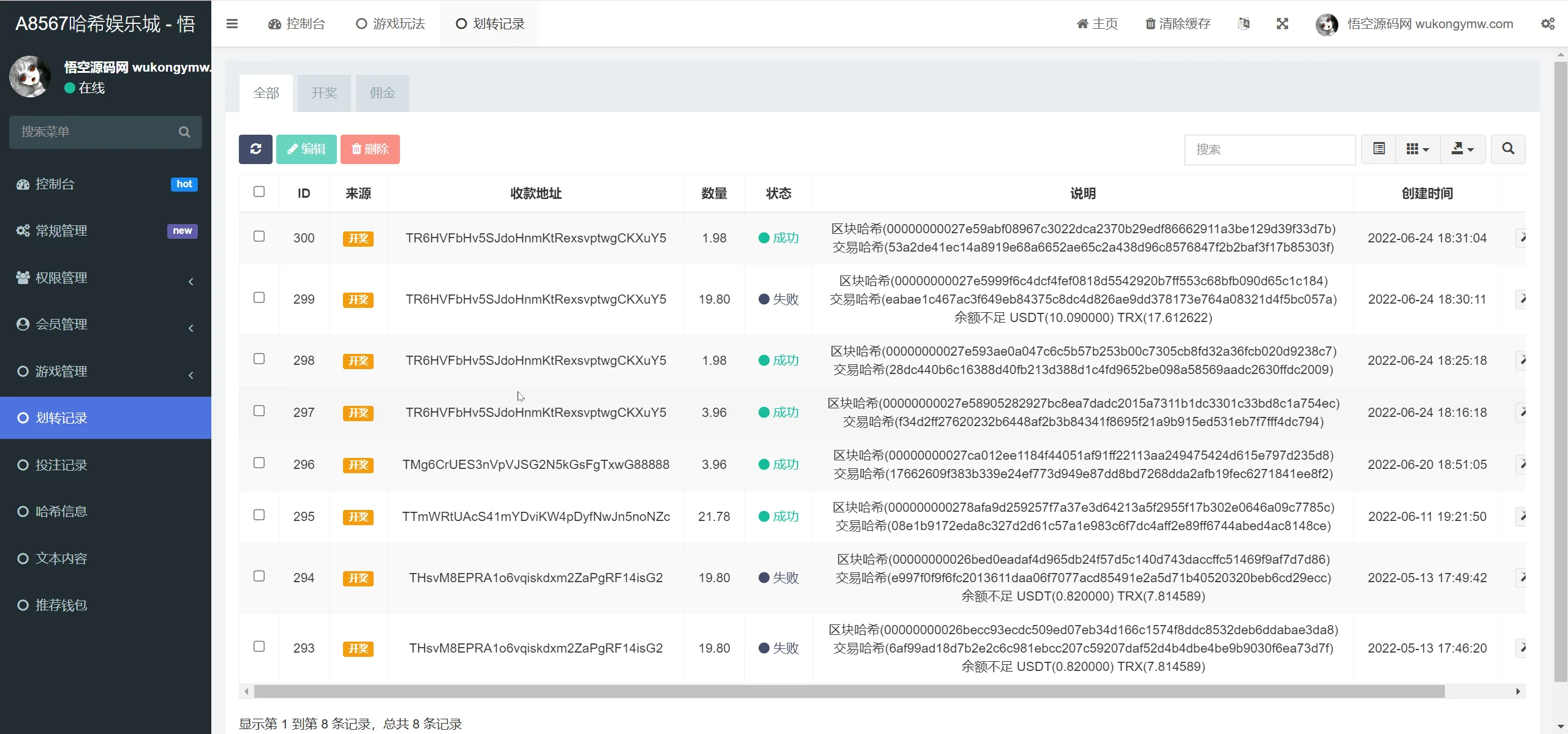Click the 编辑 edit button
Viewport: 1568px width, 734px height.
306,149
